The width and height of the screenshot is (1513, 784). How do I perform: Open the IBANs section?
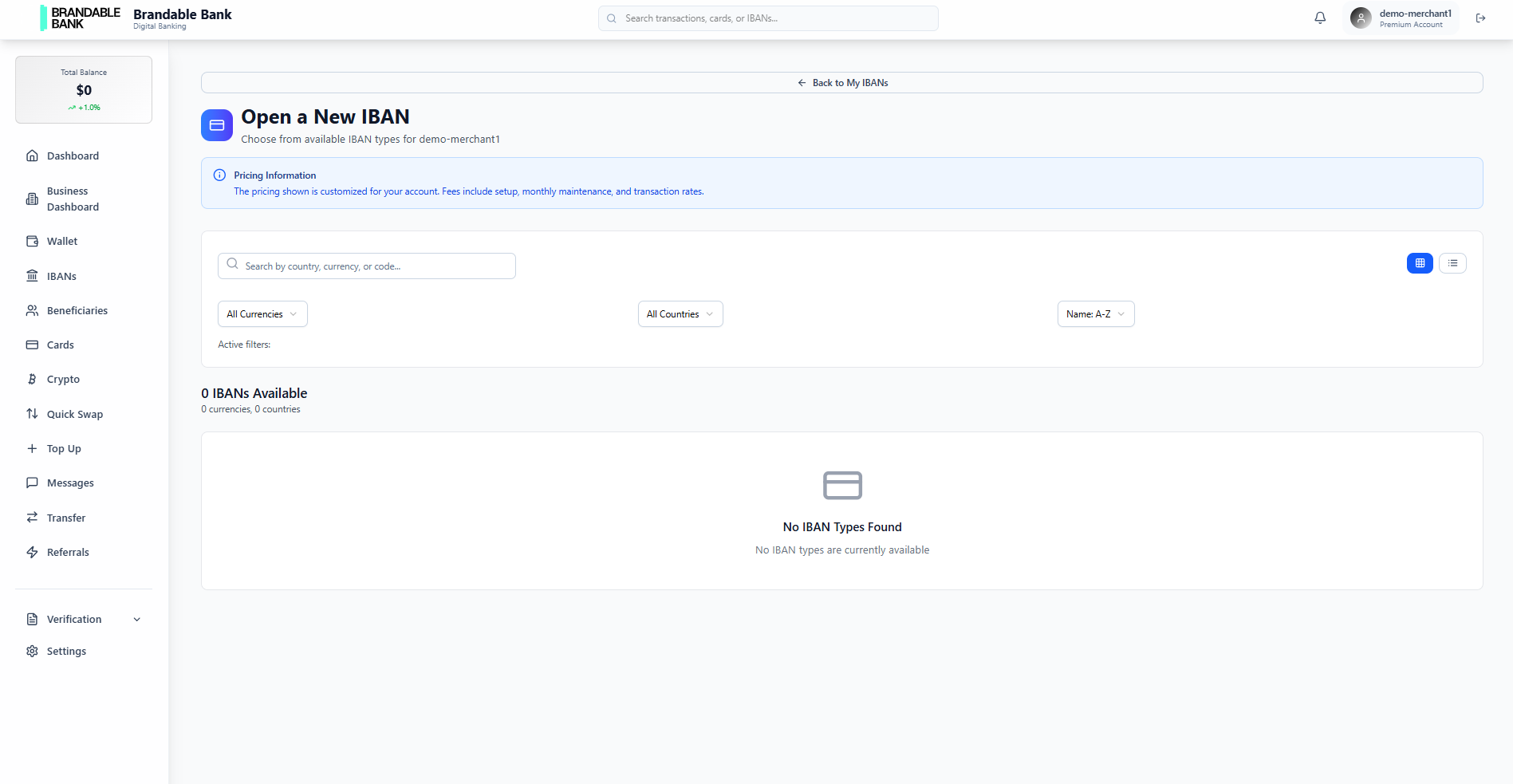click(62, 276)
